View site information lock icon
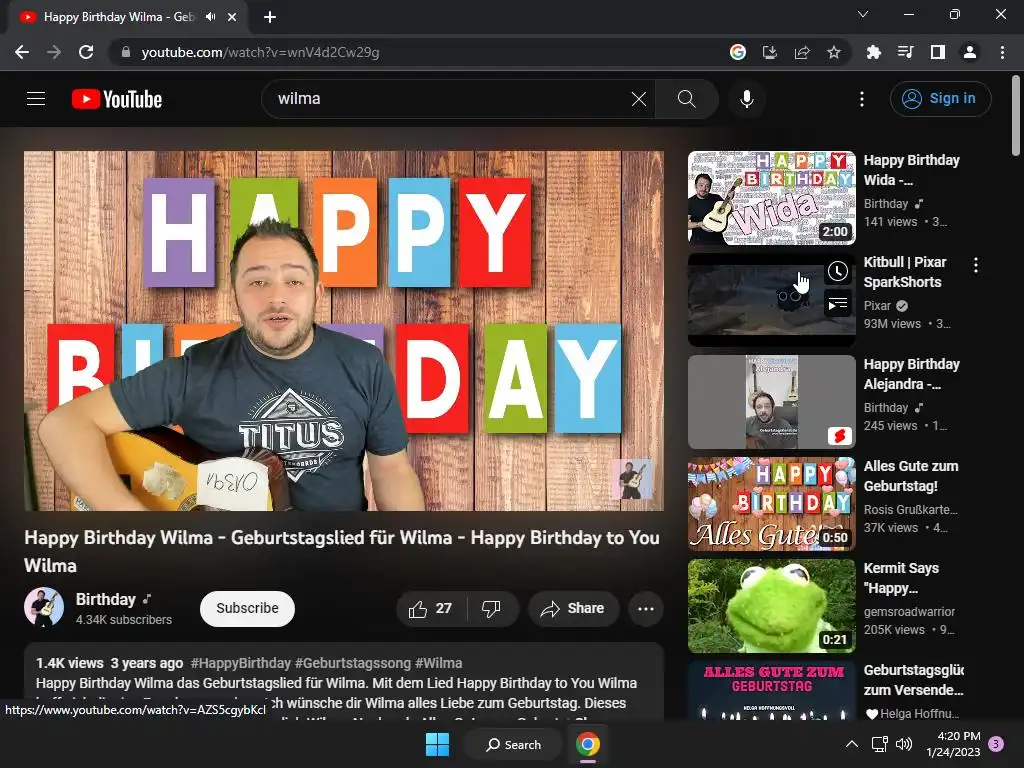The image size is (1024, 768). 126,52
